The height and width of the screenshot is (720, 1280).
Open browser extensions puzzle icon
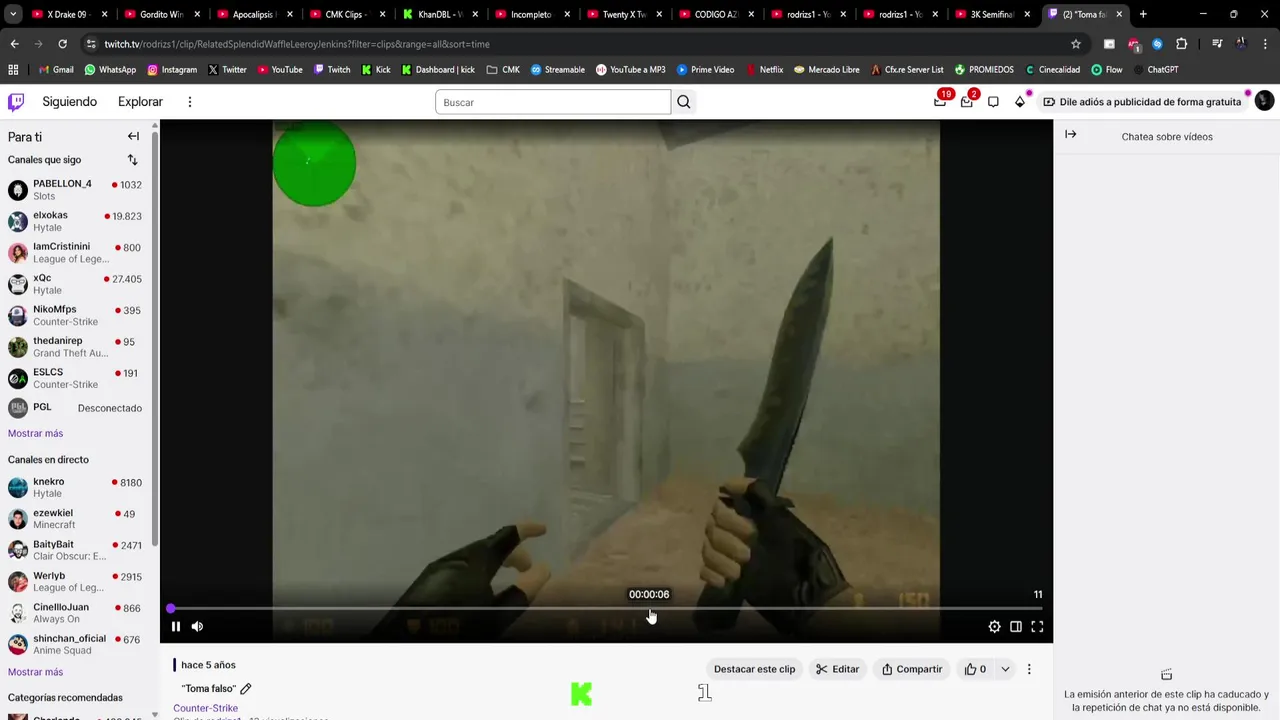pos(1182,44)
